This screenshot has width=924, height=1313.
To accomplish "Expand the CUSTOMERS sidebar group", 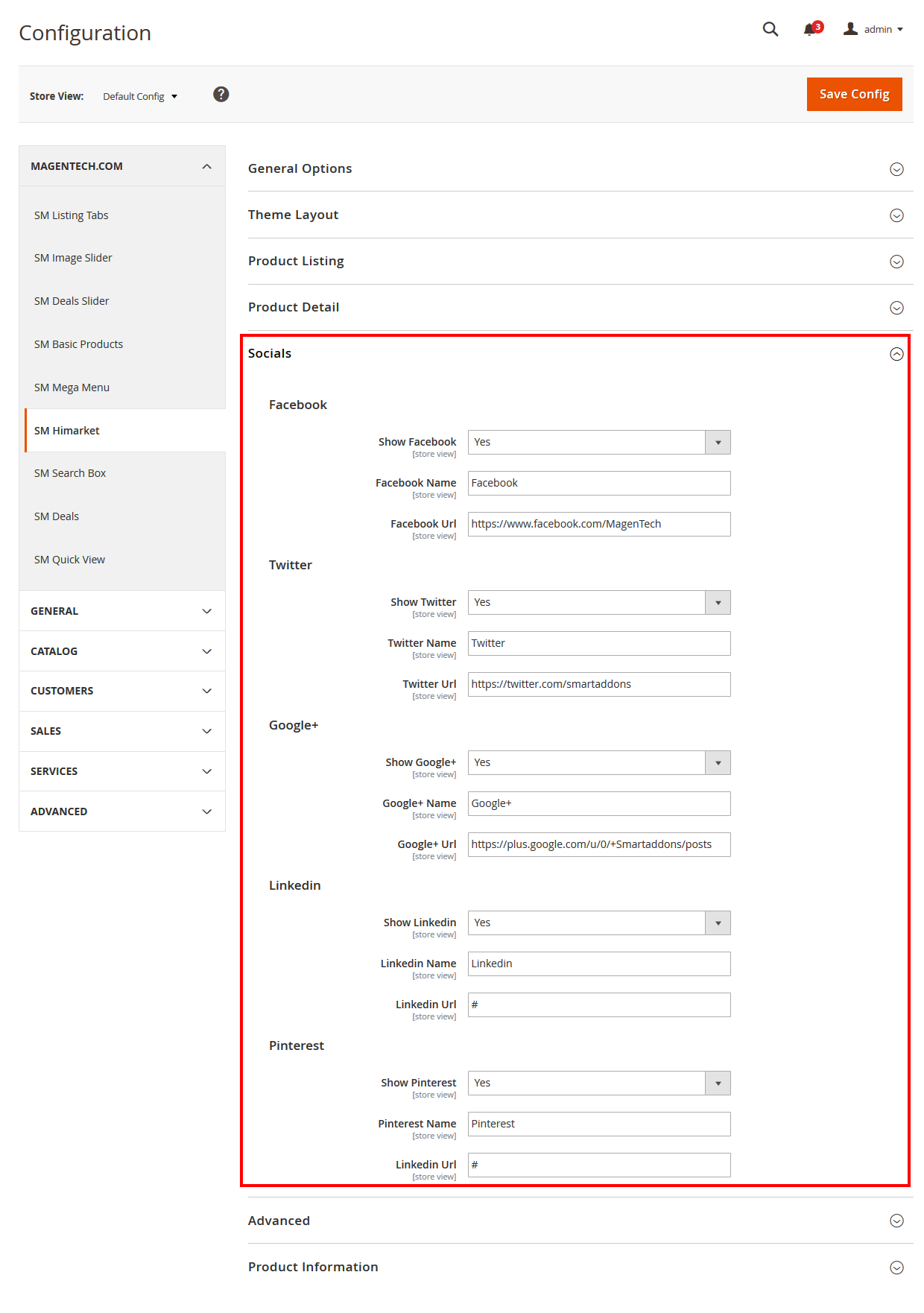I will click(x=122, y=691).
